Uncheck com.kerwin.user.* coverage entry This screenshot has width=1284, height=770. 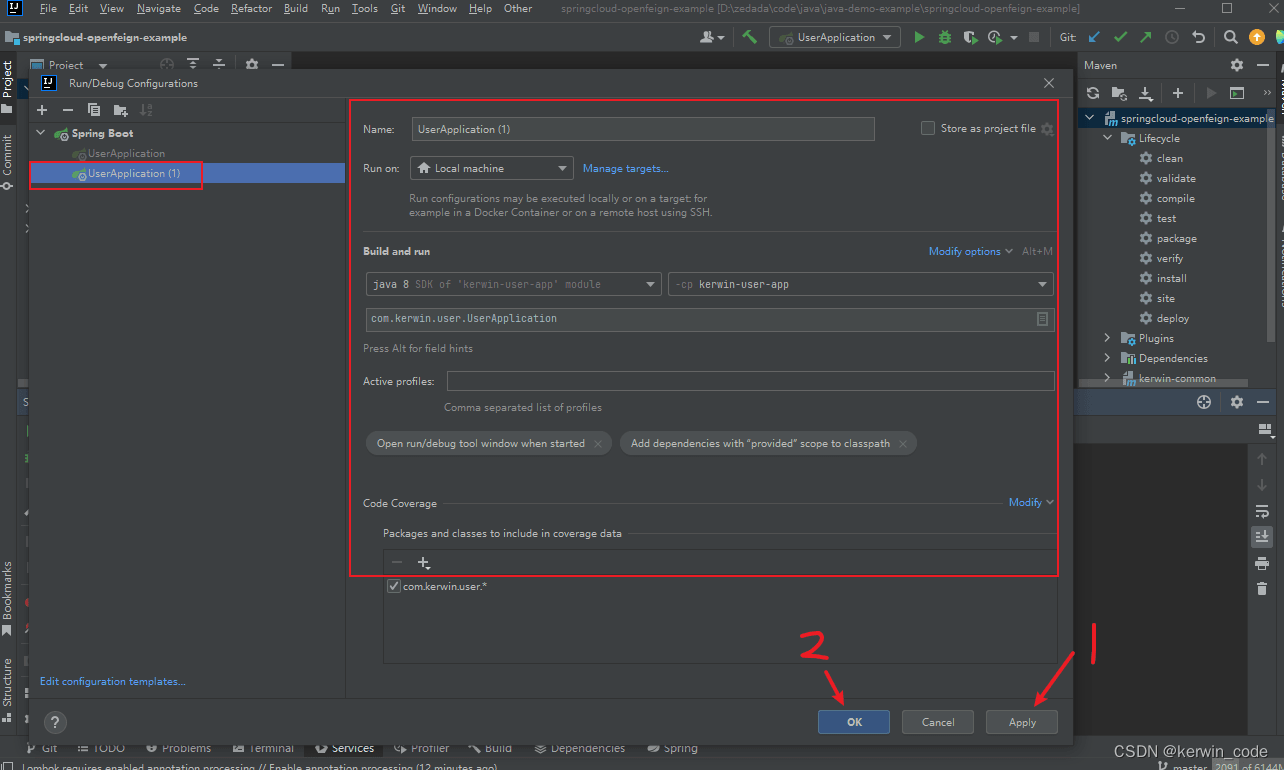coord(394,586)
